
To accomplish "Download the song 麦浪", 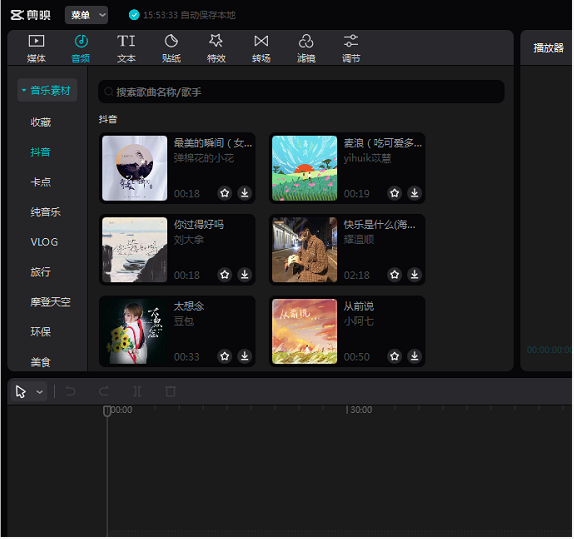I will click(x=414, y=193).
